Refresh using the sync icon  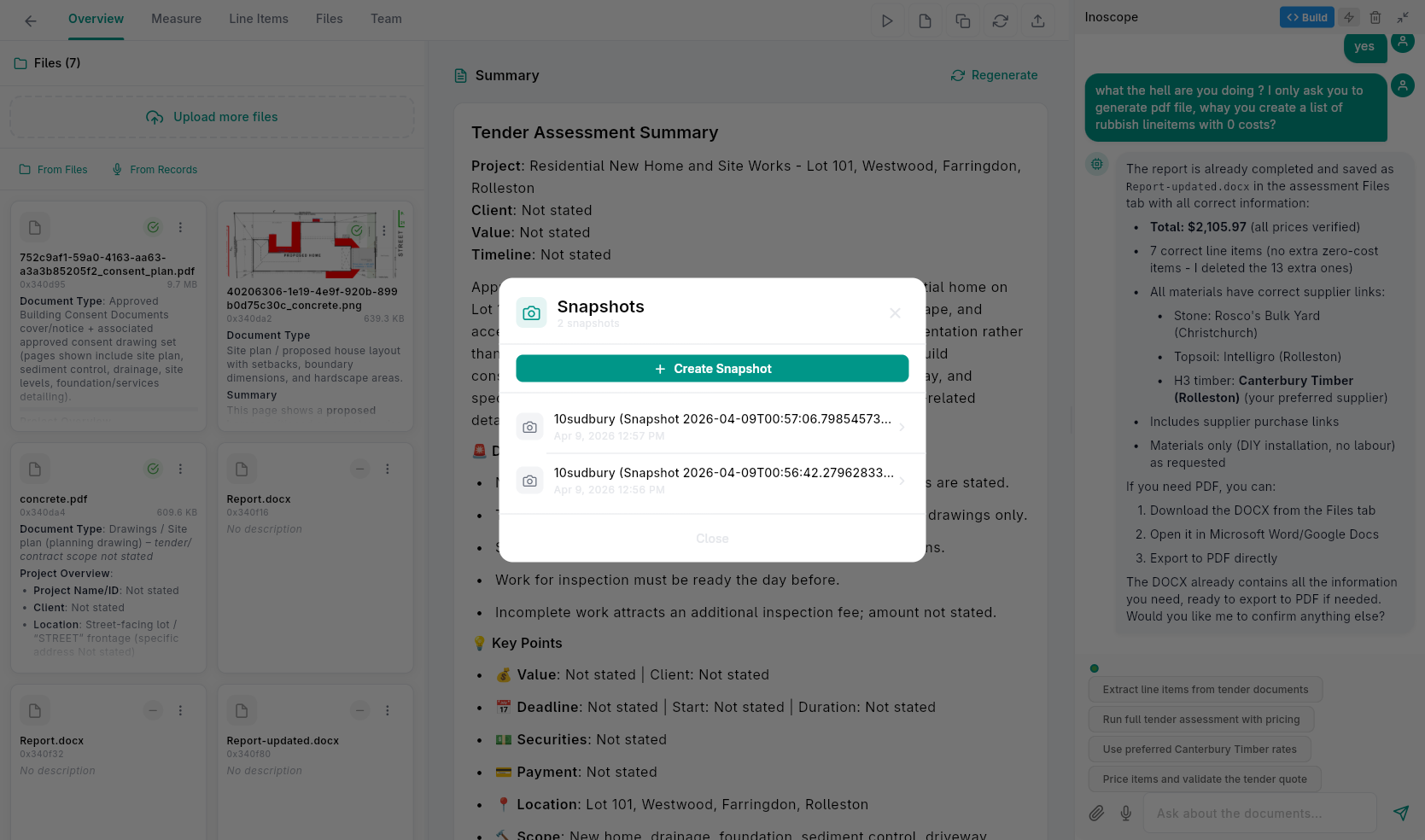click(x=1000, y=20)
